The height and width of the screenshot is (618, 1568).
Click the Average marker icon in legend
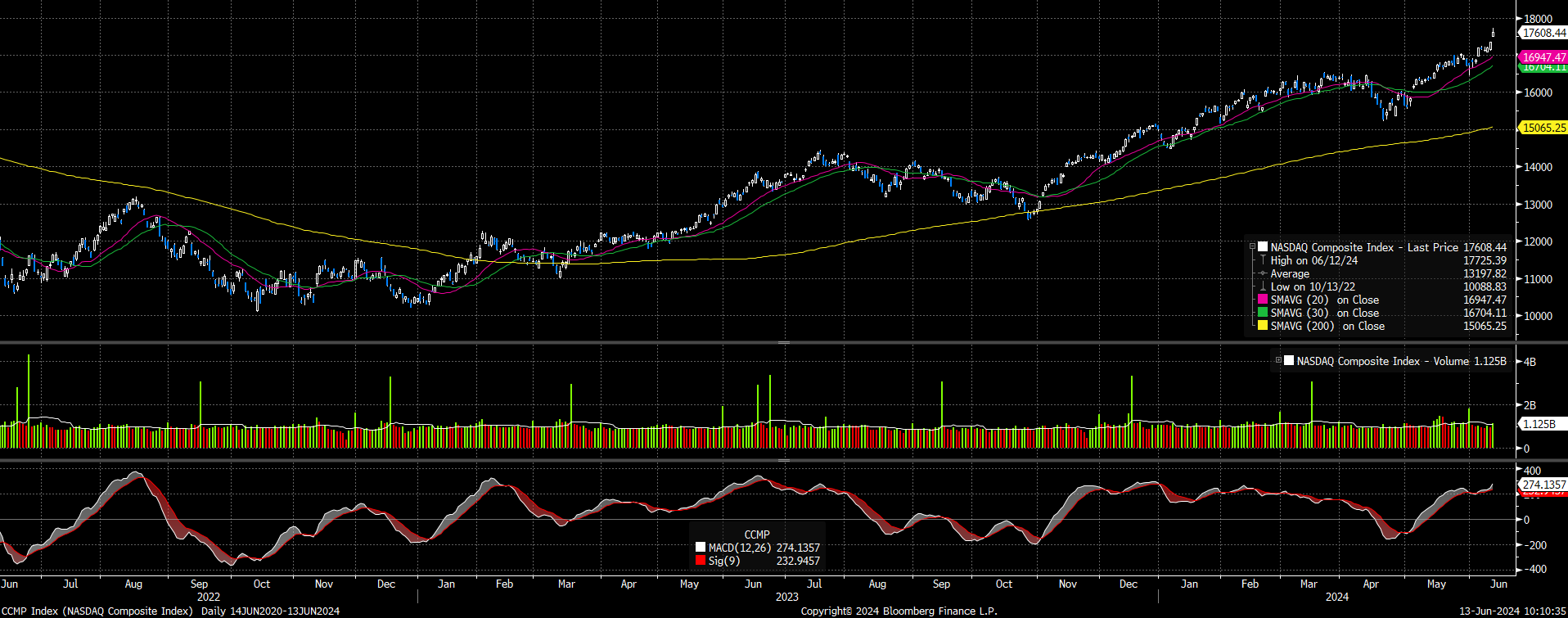1263,273
